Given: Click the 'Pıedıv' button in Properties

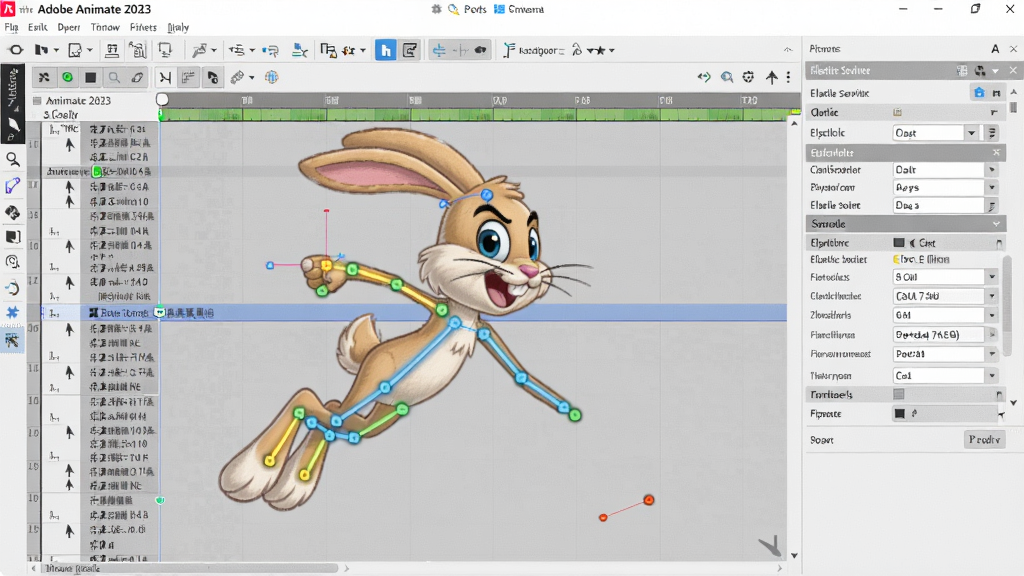Looking at the screenshot, I should click(984, 440).
